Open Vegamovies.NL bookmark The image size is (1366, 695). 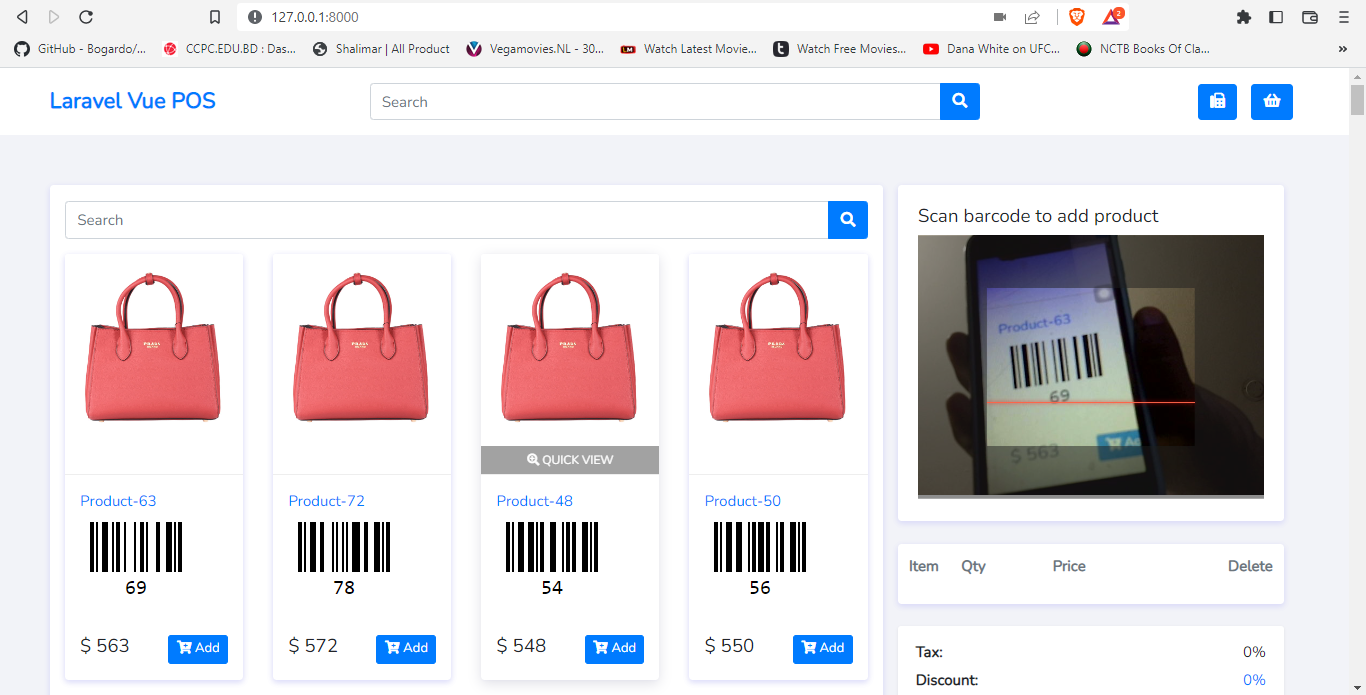(x=535, y=48)
